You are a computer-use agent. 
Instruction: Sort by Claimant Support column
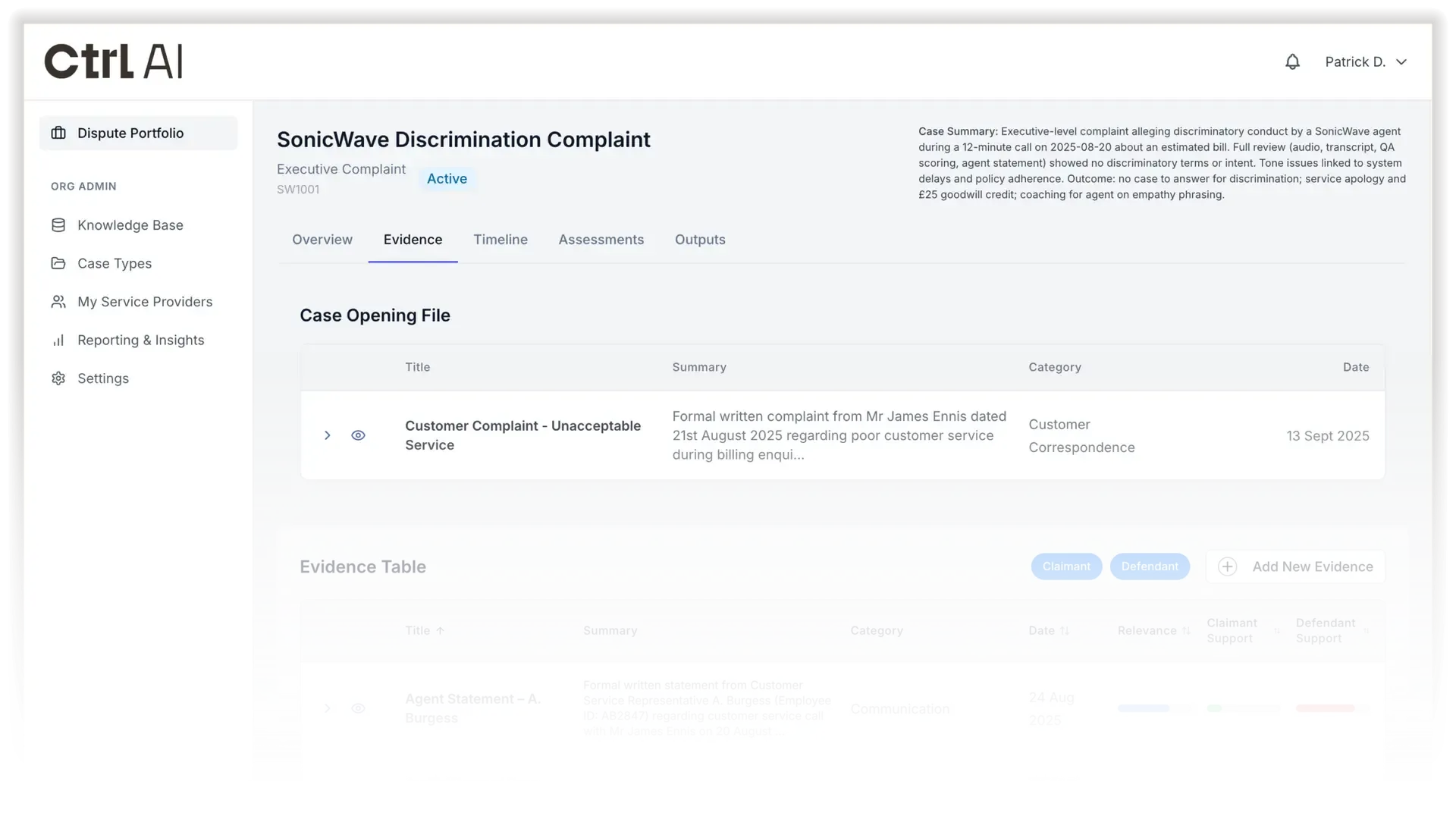[x=1244, y=631]
